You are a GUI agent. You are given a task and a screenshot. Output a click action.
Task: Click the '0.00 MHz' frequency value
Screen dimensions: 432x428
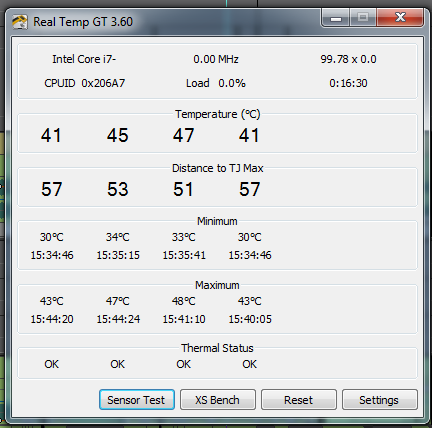pyautogui.click(x=216, y=59)
